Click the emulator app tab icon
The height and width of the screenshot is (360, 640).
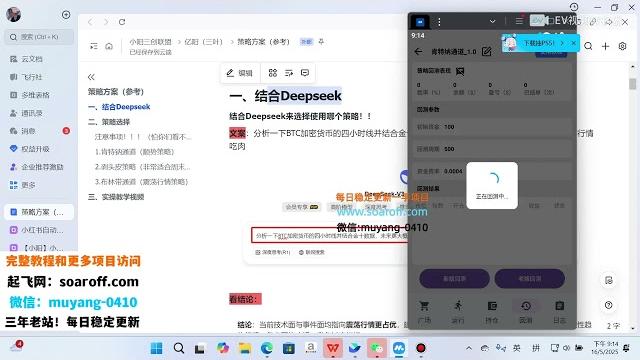tap(420, 22)
